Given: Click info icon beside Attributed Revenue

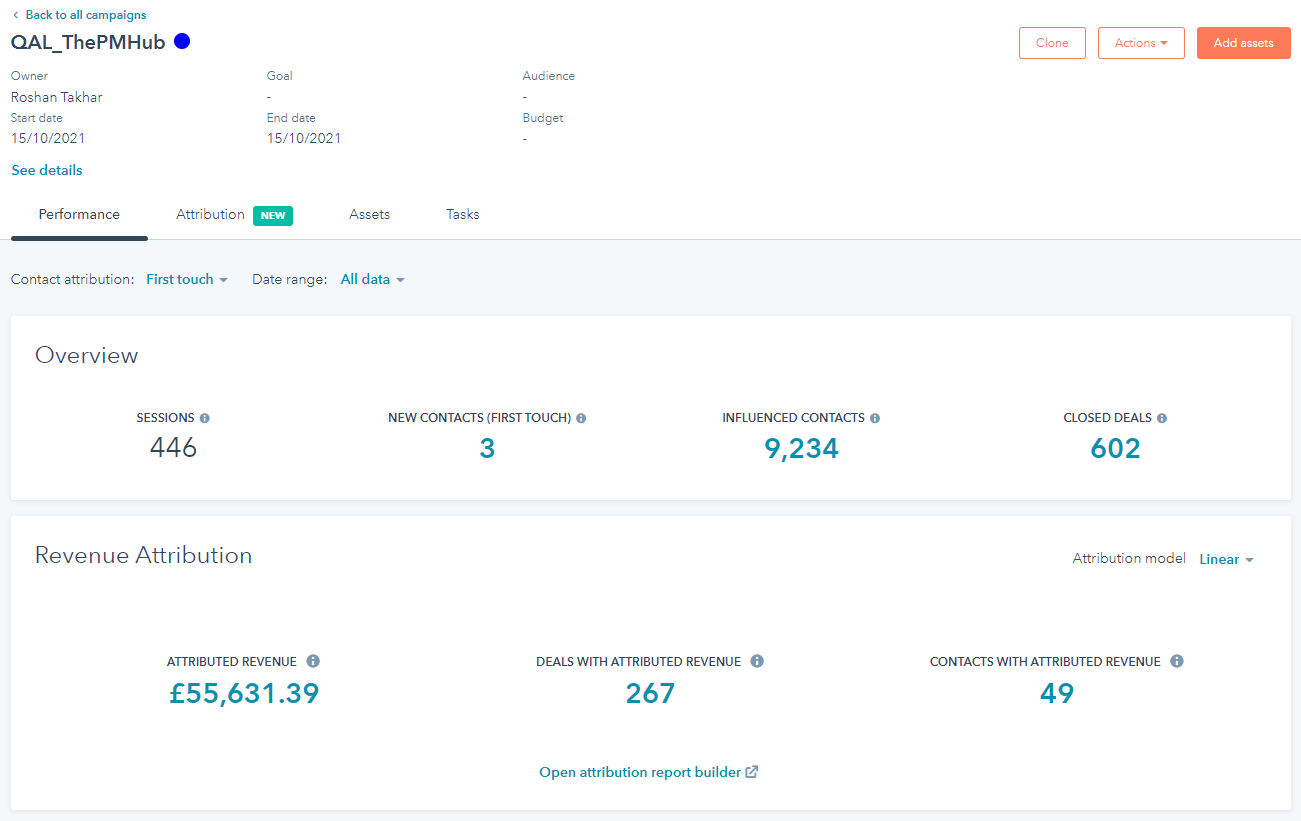Looking at the screenshot, I should pos(313,661).
